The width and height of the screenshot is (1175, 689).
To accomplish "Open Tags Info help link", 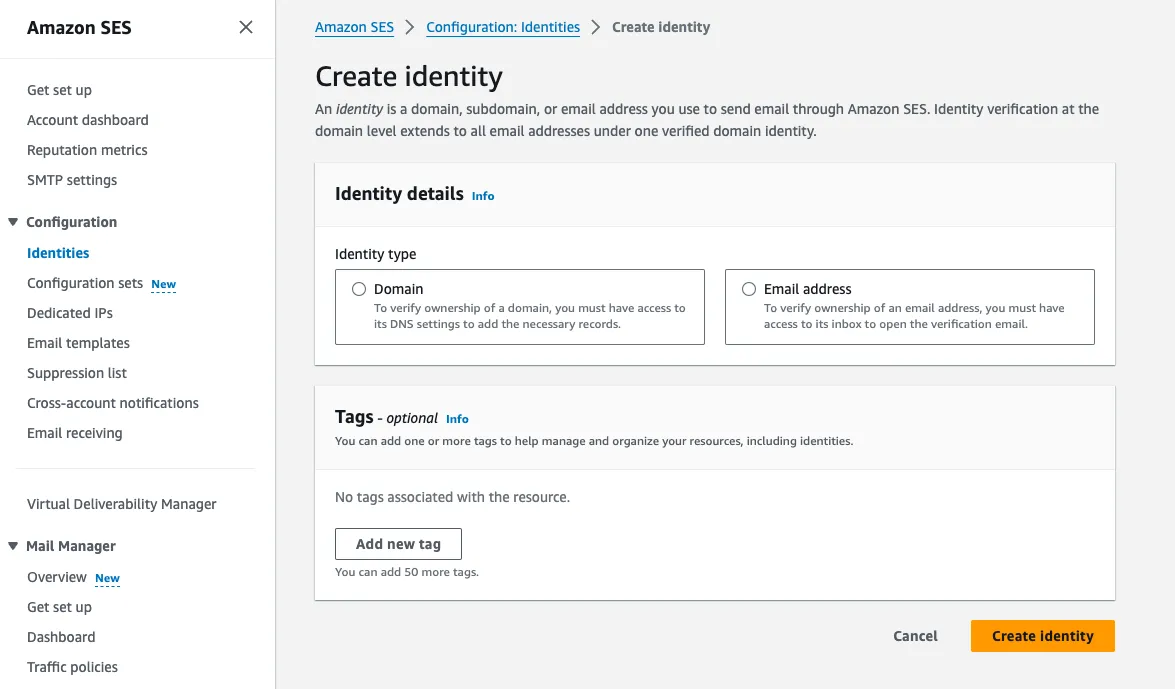I will click(457, 419).
